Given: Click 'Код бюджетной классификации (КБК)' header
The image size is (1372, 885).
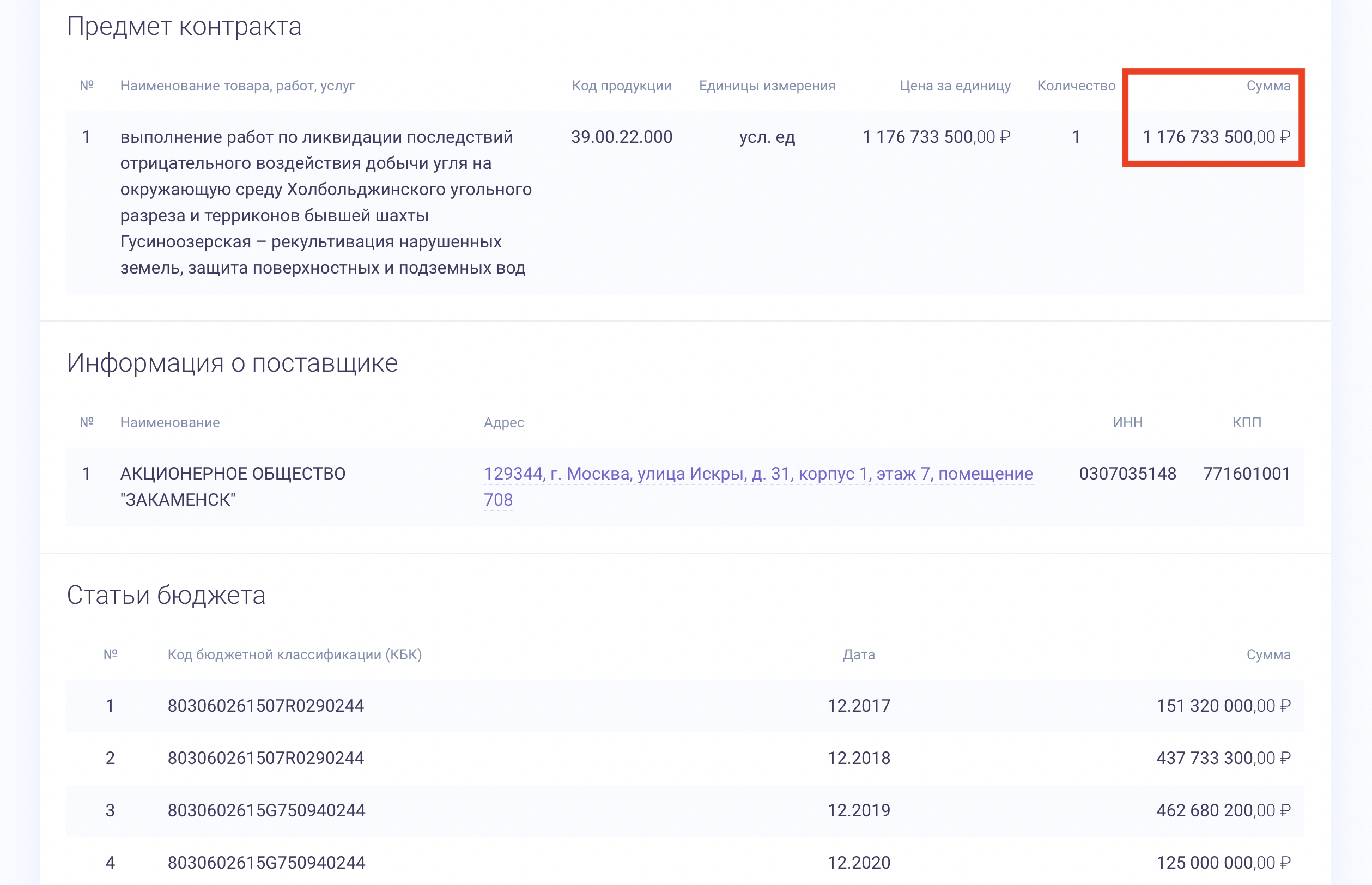Looking at the screenshot, I should (295, 654).
